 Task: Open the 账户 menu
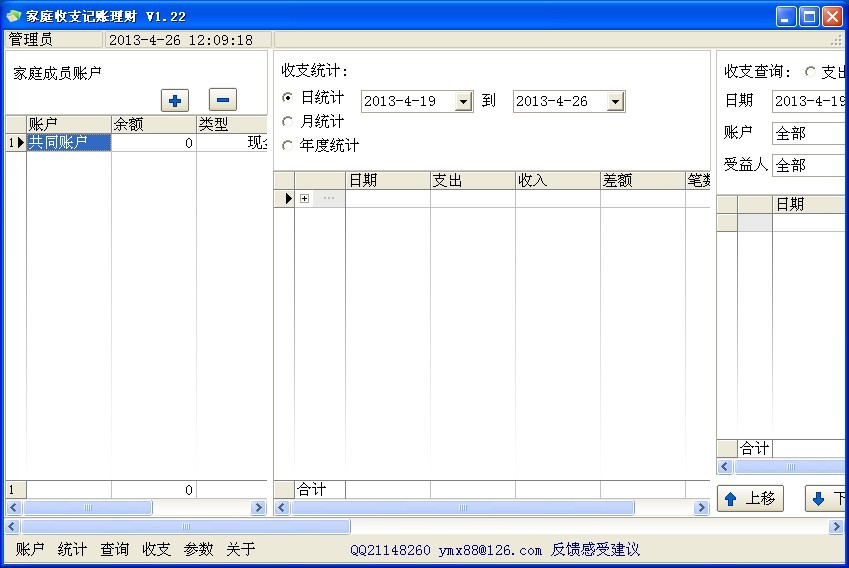pos(30,549)
